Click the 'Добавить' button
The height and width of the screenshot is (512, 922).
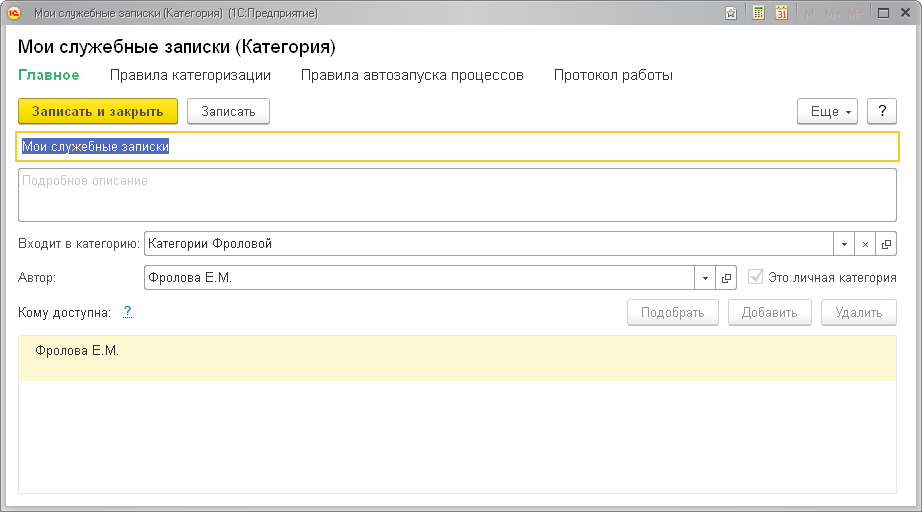point(770,313)
